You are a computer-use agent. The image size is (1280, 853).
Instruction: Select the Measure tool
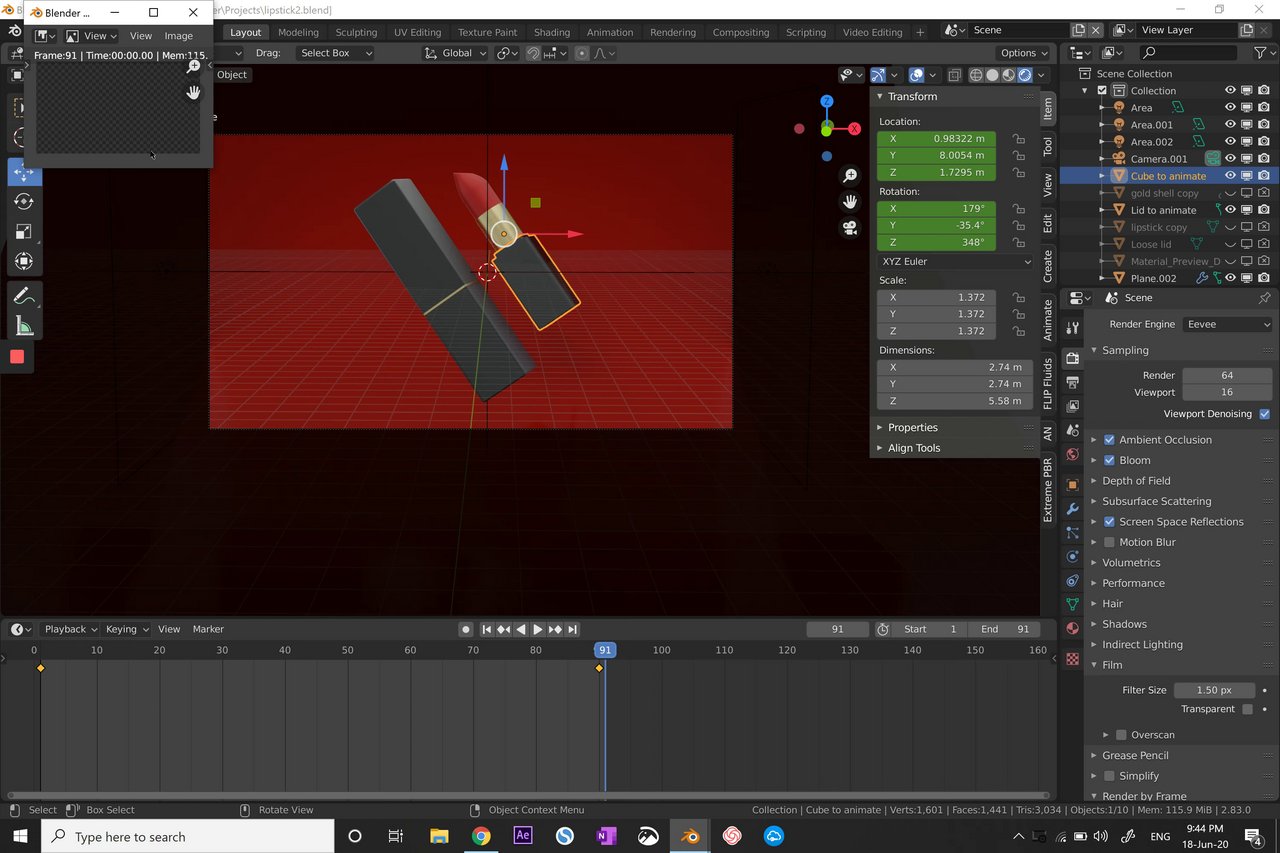[x=24, y=326]
